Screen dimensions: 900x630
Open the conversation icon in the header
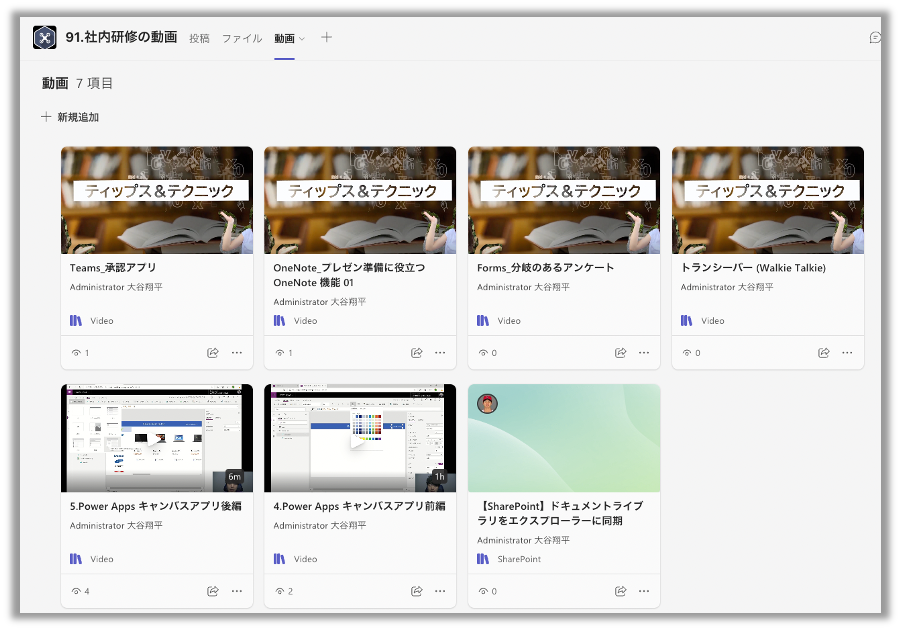(x=875, y=38)
